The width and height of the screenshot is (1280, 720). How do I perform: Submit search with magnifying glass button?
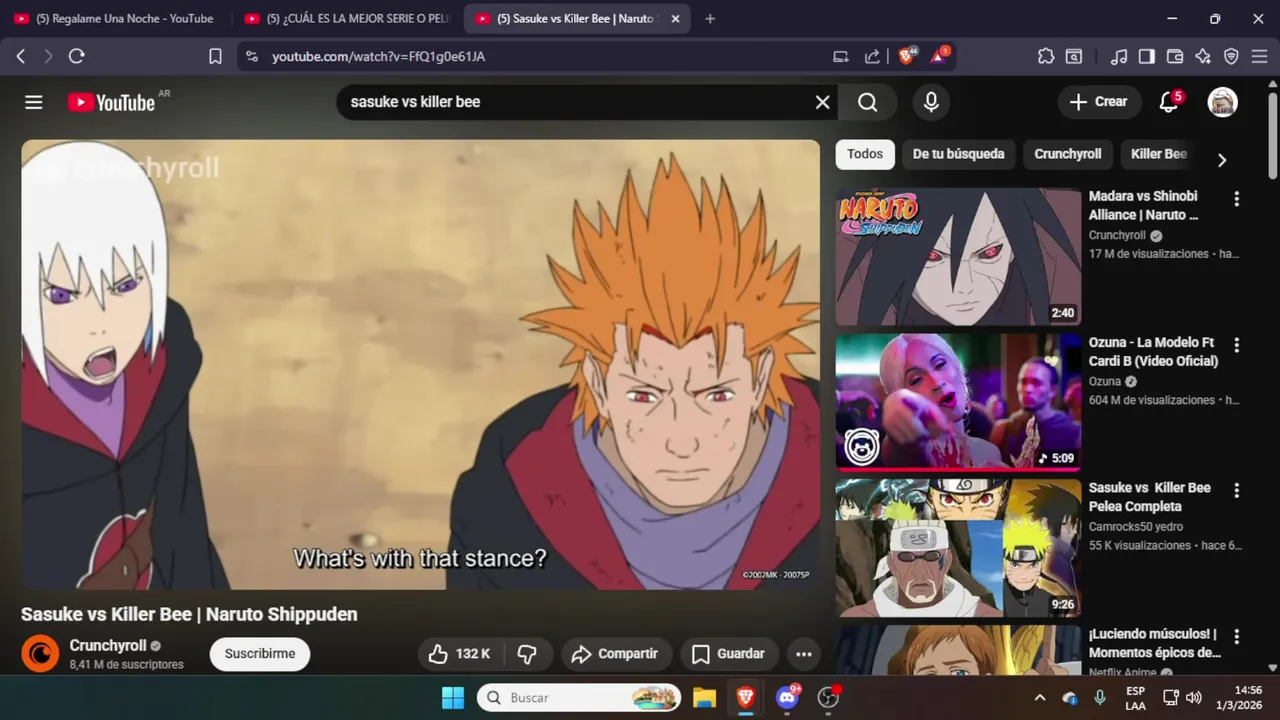tap(867, 102)
